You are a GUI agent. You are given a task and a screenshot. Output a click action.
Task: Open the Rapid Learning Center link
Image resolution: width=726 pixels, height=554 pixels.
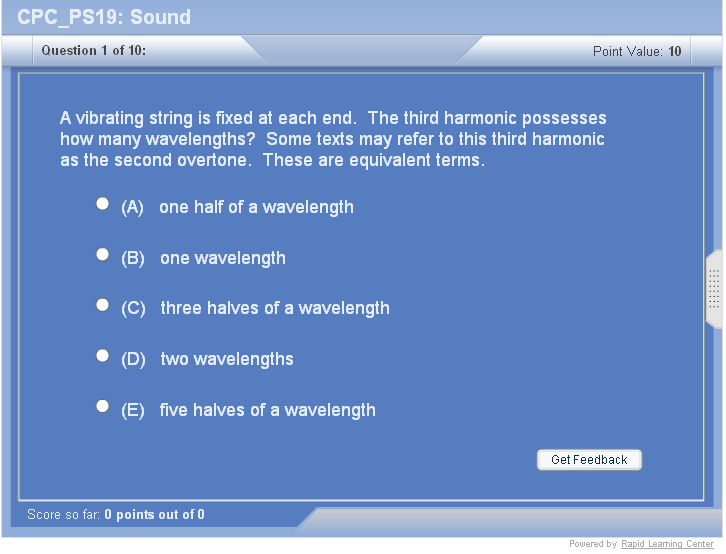(x=667, y=544)
